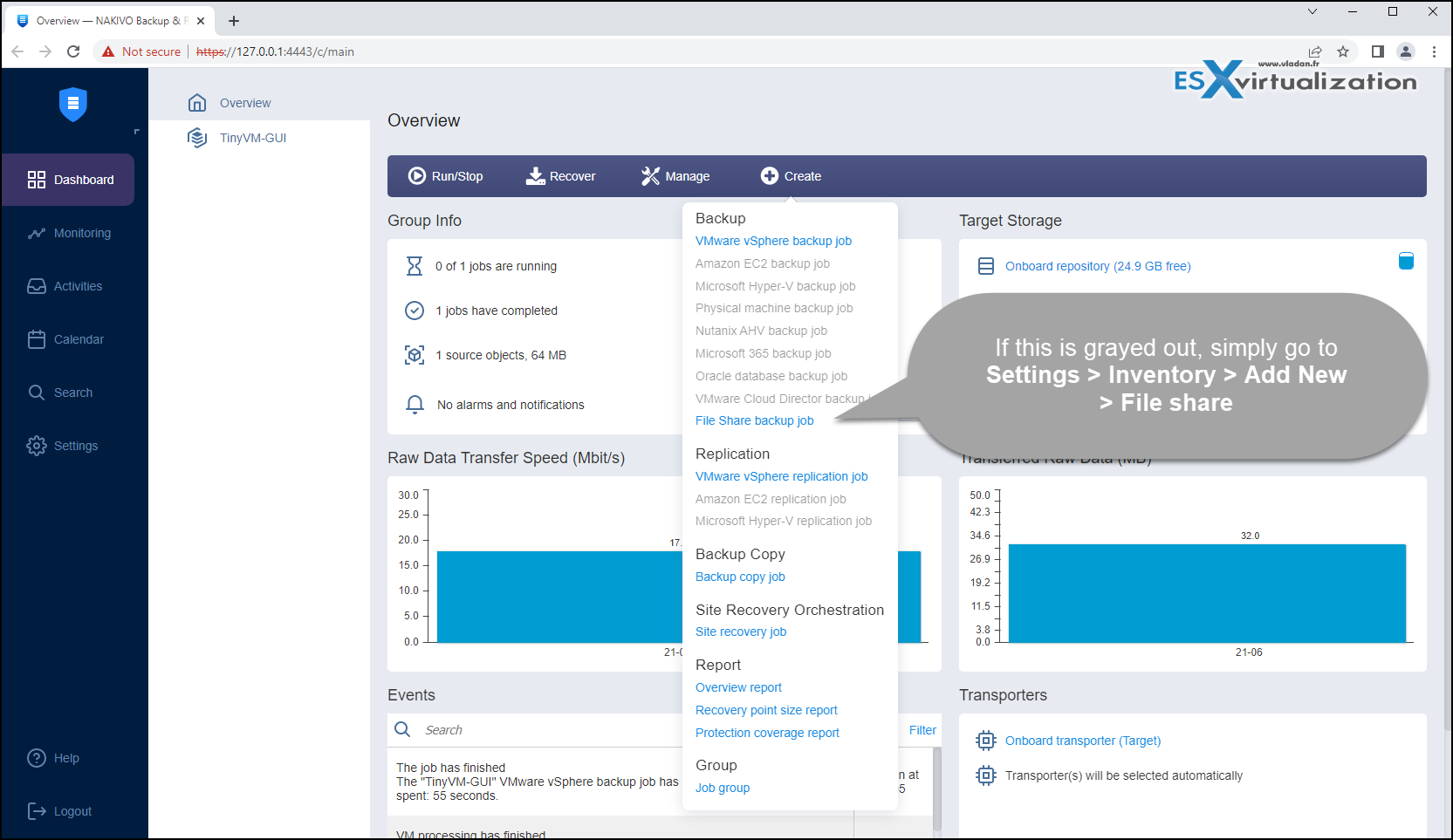
Task: Bookmark this page with star icon
Action: (x=1343, y=51)
